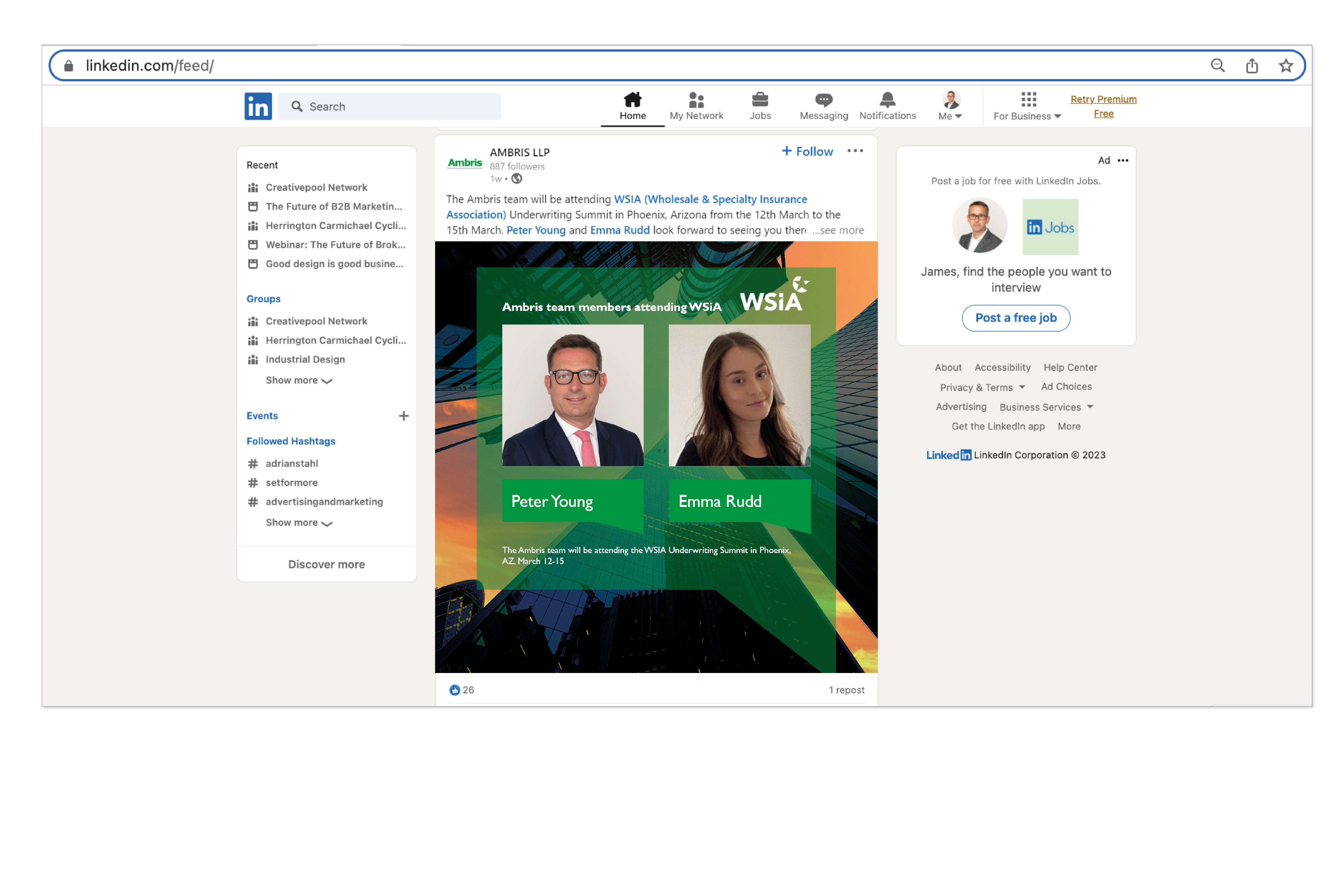This screenshot has height=896, width=1344.
Task: Open the Privacy & Terms dropdown
Action: click(982, 388)
